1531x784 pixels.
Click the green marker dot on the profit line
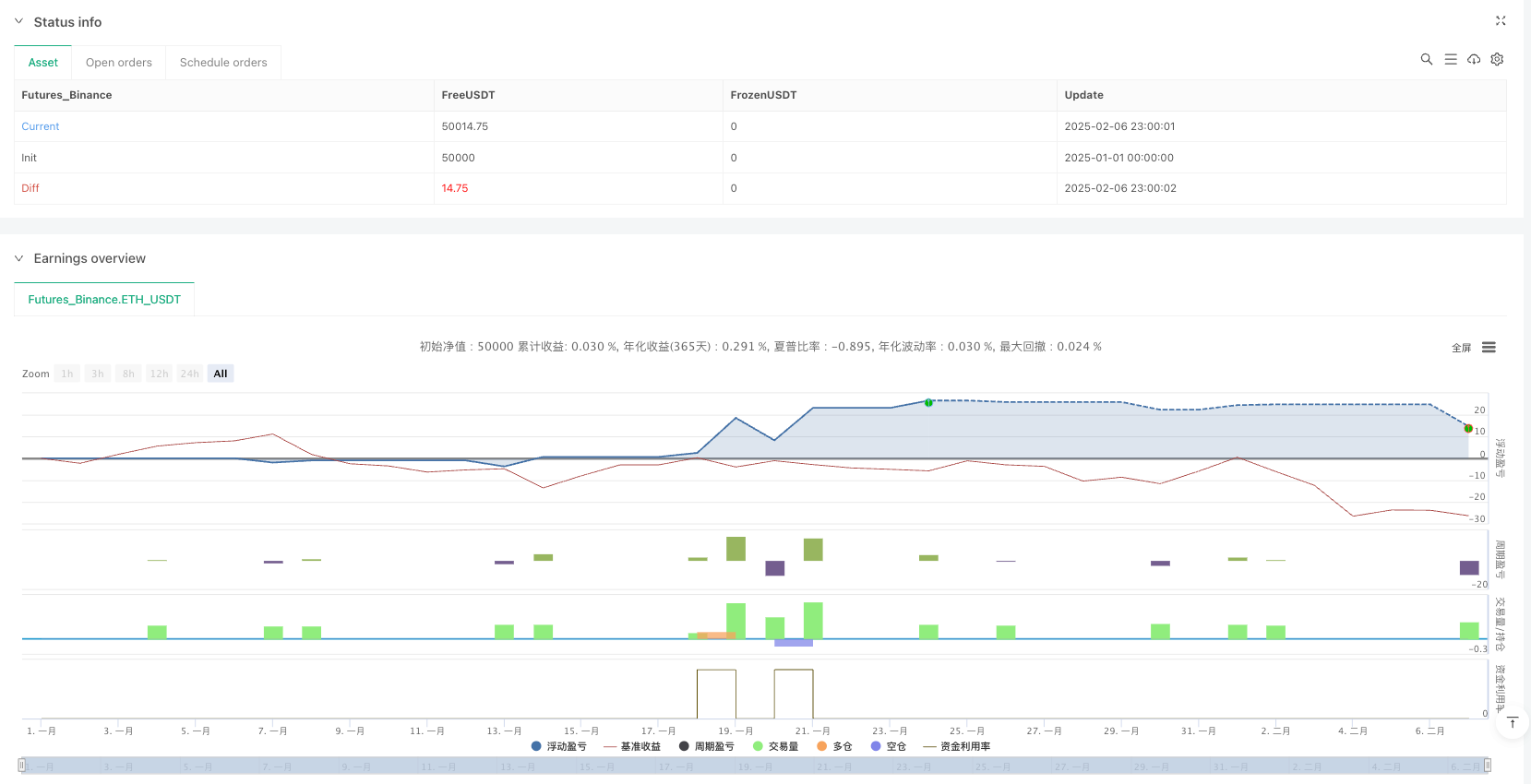(928, 402)
